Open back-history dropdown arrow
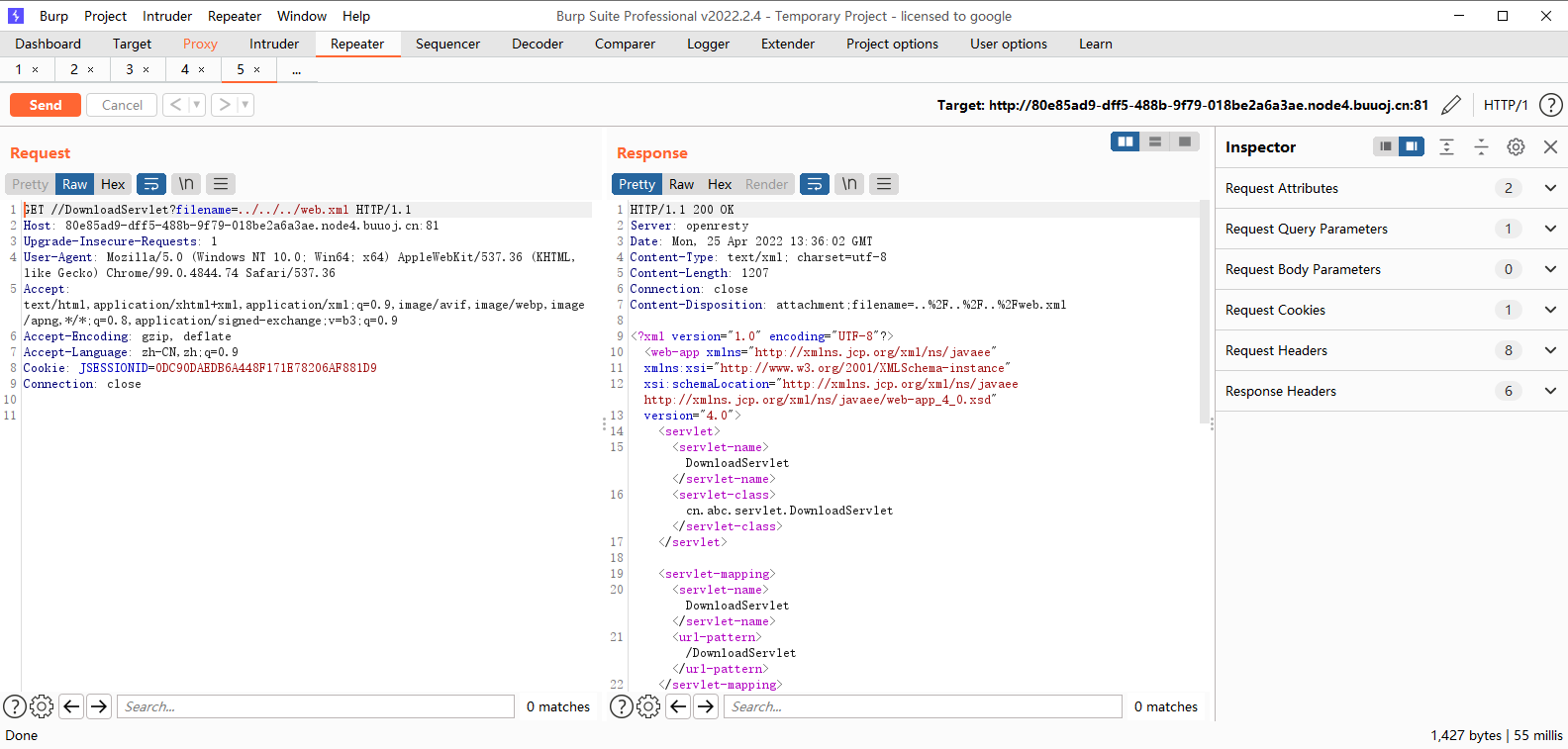Screen dimensions: 1568x749 (197, 105)
